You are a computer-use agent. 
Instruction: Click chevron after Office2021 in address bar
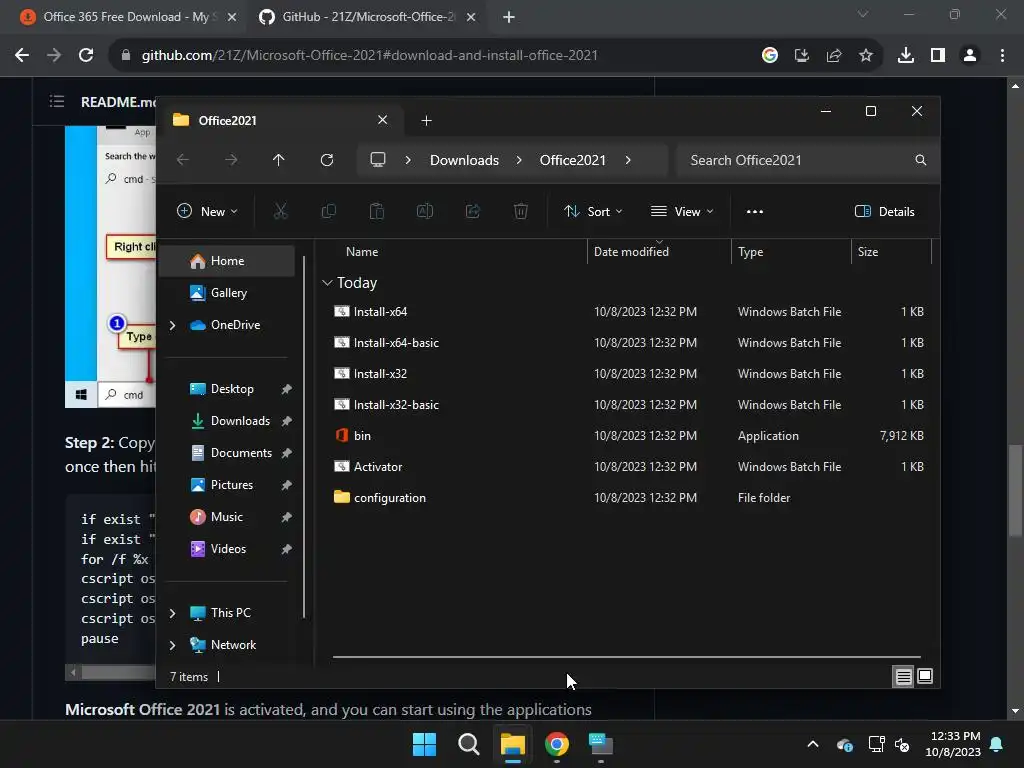(x=628, y=160)
